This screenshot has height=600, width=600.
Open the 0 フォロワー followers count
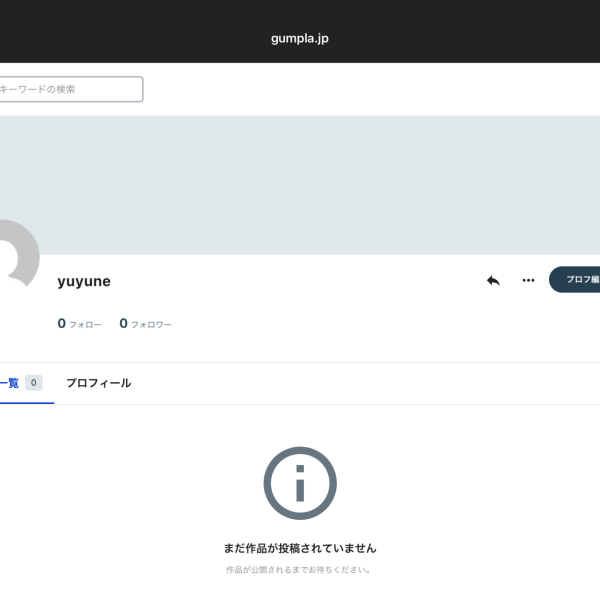pyautogui.click(x=145, y=324)
